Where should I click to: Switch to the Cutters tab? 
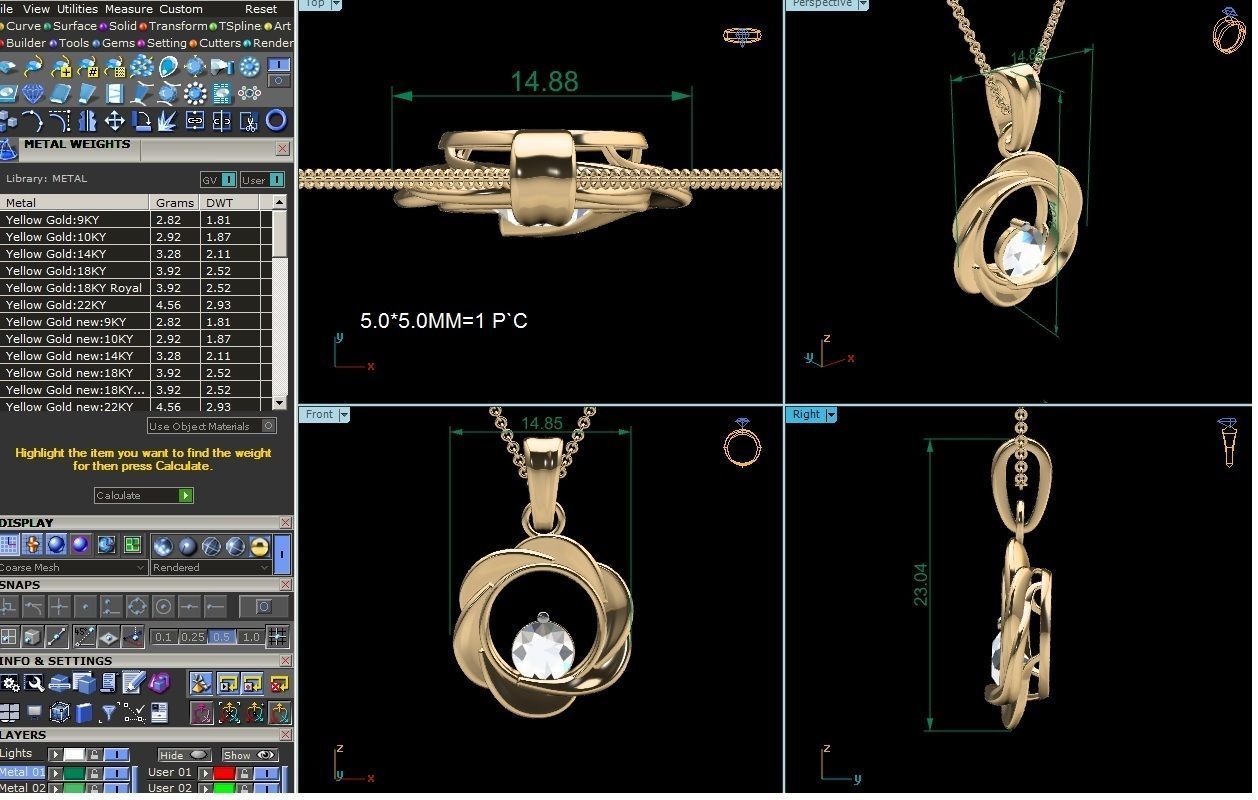coord(220,43)
